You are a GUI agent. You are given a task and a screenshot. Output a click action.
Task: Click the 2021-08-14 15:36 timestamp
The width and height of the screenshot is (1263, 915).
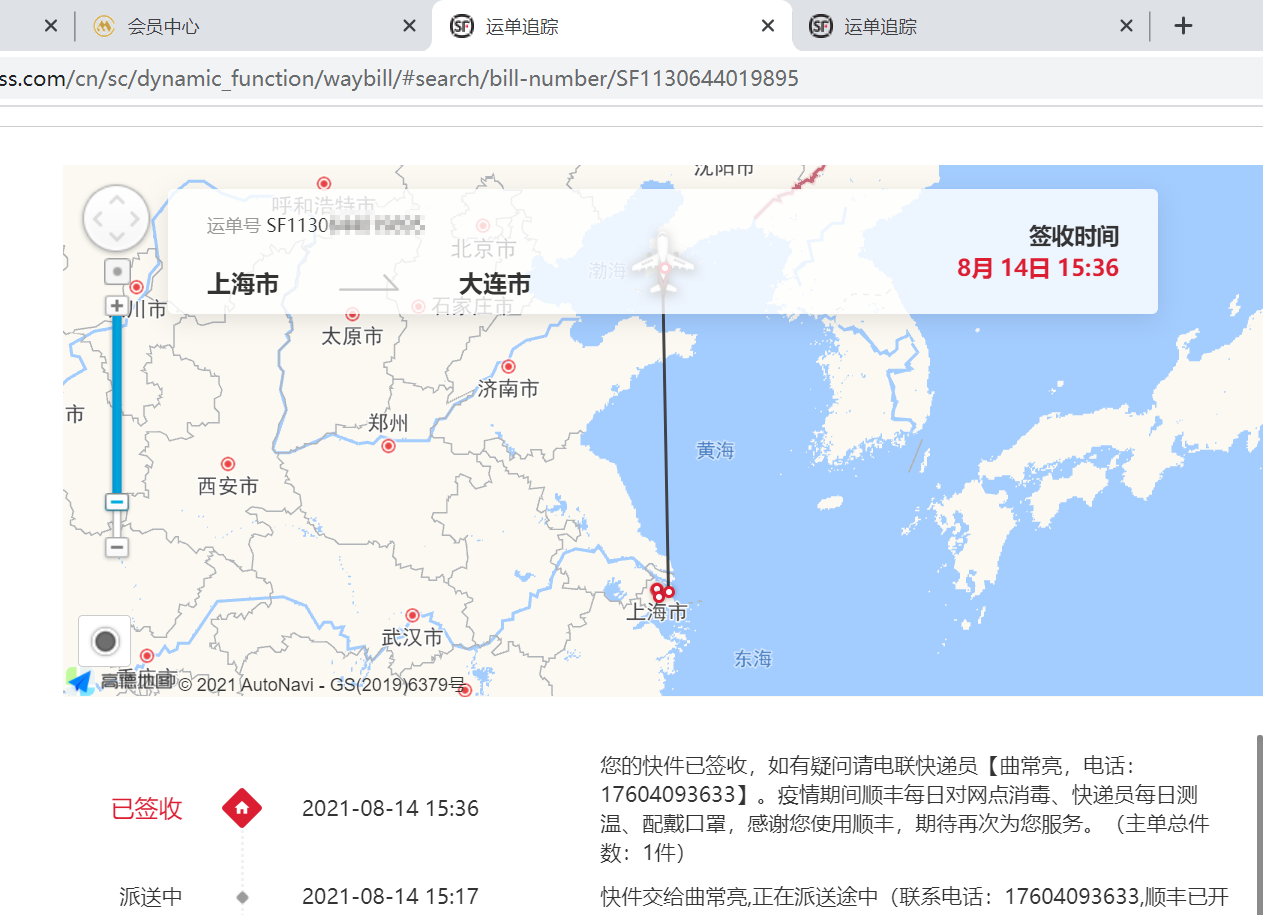(390, 809)
